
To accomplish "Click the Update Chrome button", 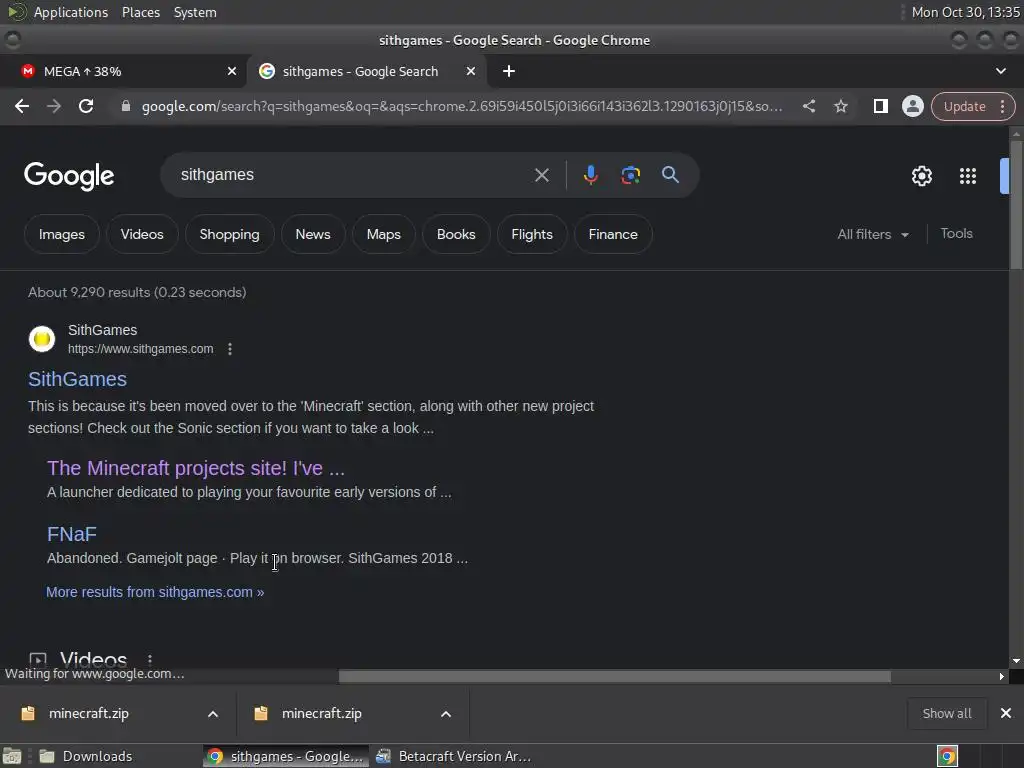I will coord(964,106).
